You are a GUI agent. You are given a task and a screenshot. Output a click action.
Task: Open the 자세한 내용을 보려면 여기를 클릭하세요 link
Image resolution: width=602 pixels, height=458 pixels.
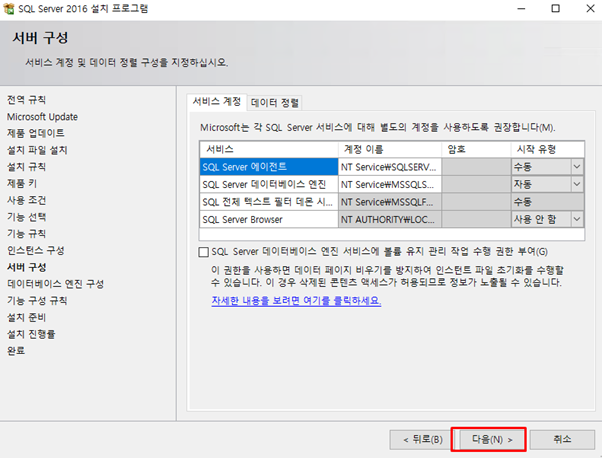tap(296, 301)
